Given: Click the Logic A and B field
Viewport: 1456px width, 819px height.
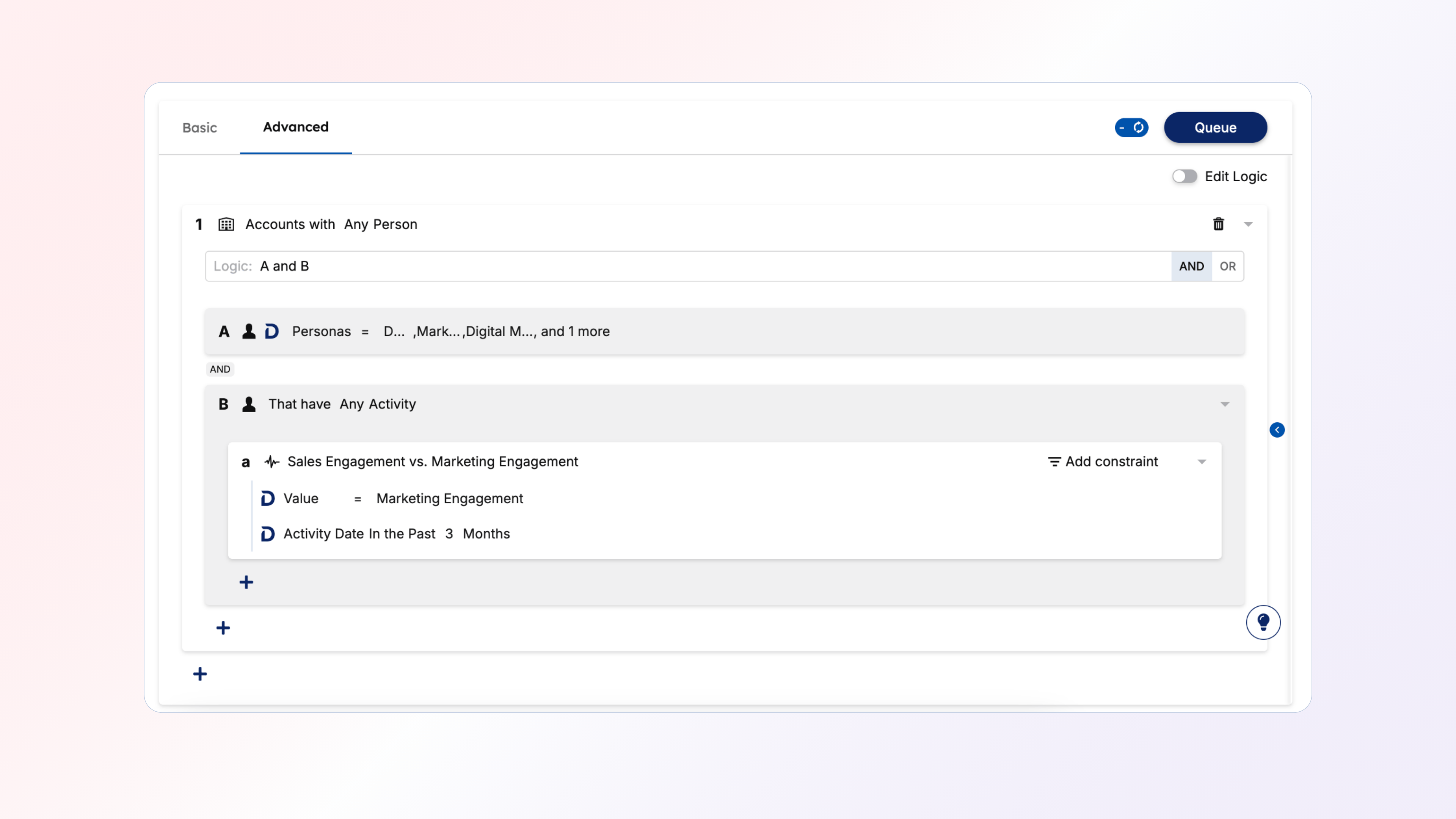Looking at the screenshot, I should 678,266.
